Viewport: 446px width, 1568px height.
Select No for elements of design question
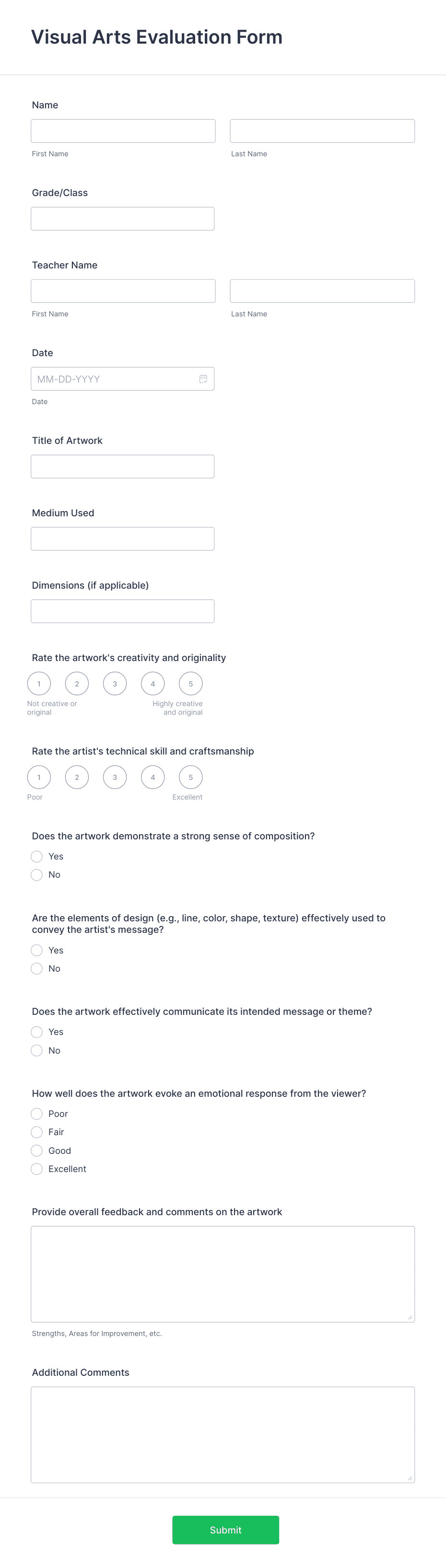click(x=36, y=968)
